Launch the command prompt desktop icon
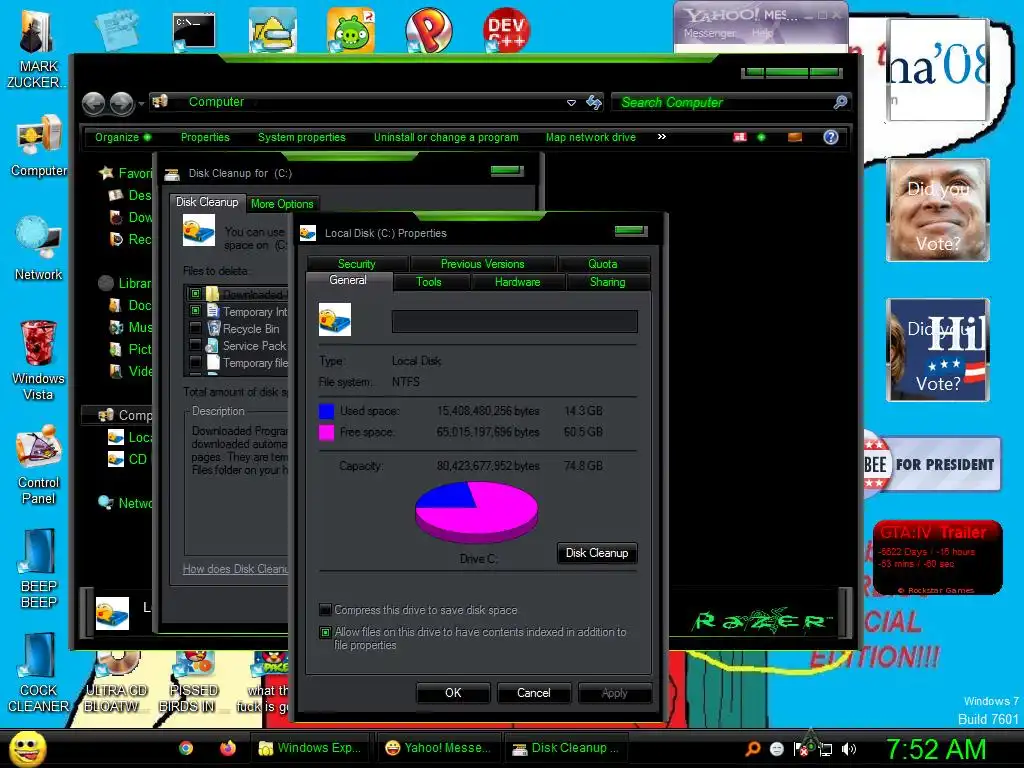1024x768 pixels. [x=194, y=31]
